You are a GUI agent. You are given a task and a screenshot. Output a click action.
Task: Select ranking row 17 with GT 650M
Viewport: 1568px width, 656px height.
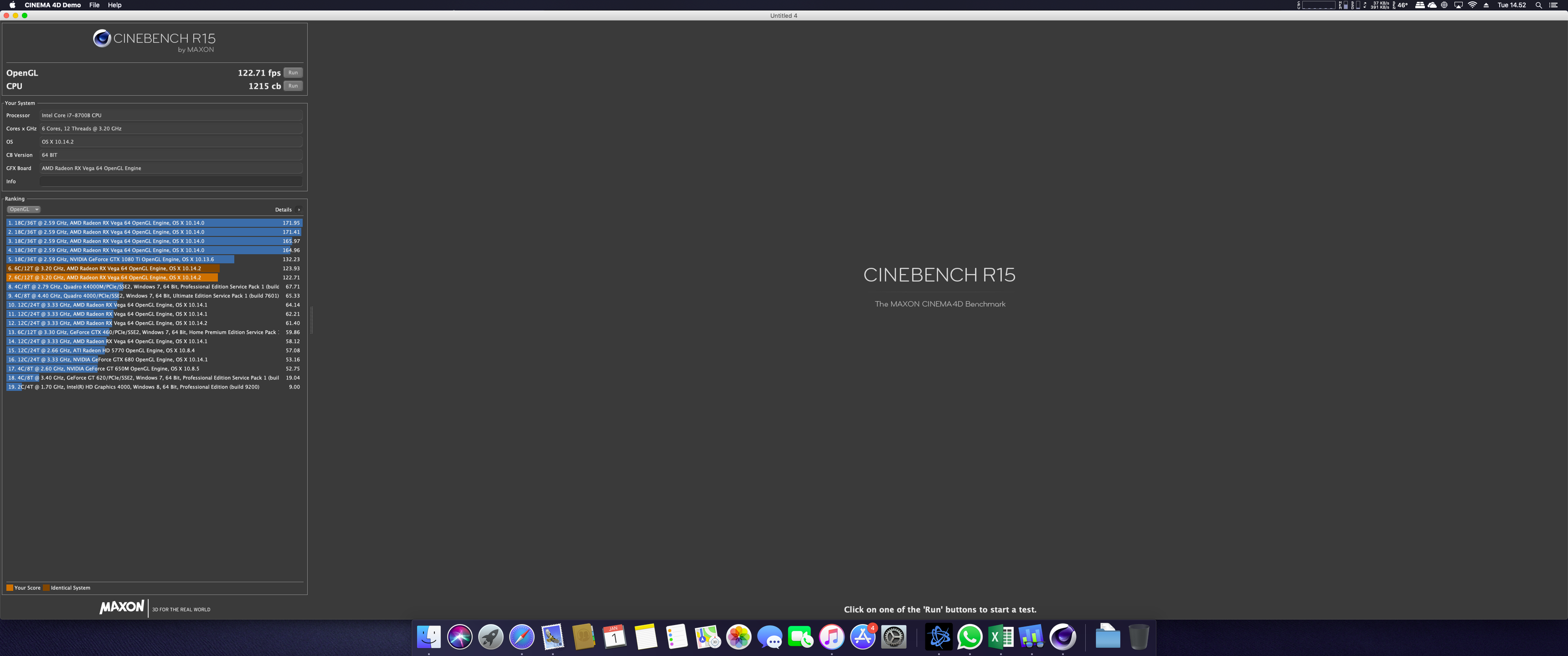point(154,369)
